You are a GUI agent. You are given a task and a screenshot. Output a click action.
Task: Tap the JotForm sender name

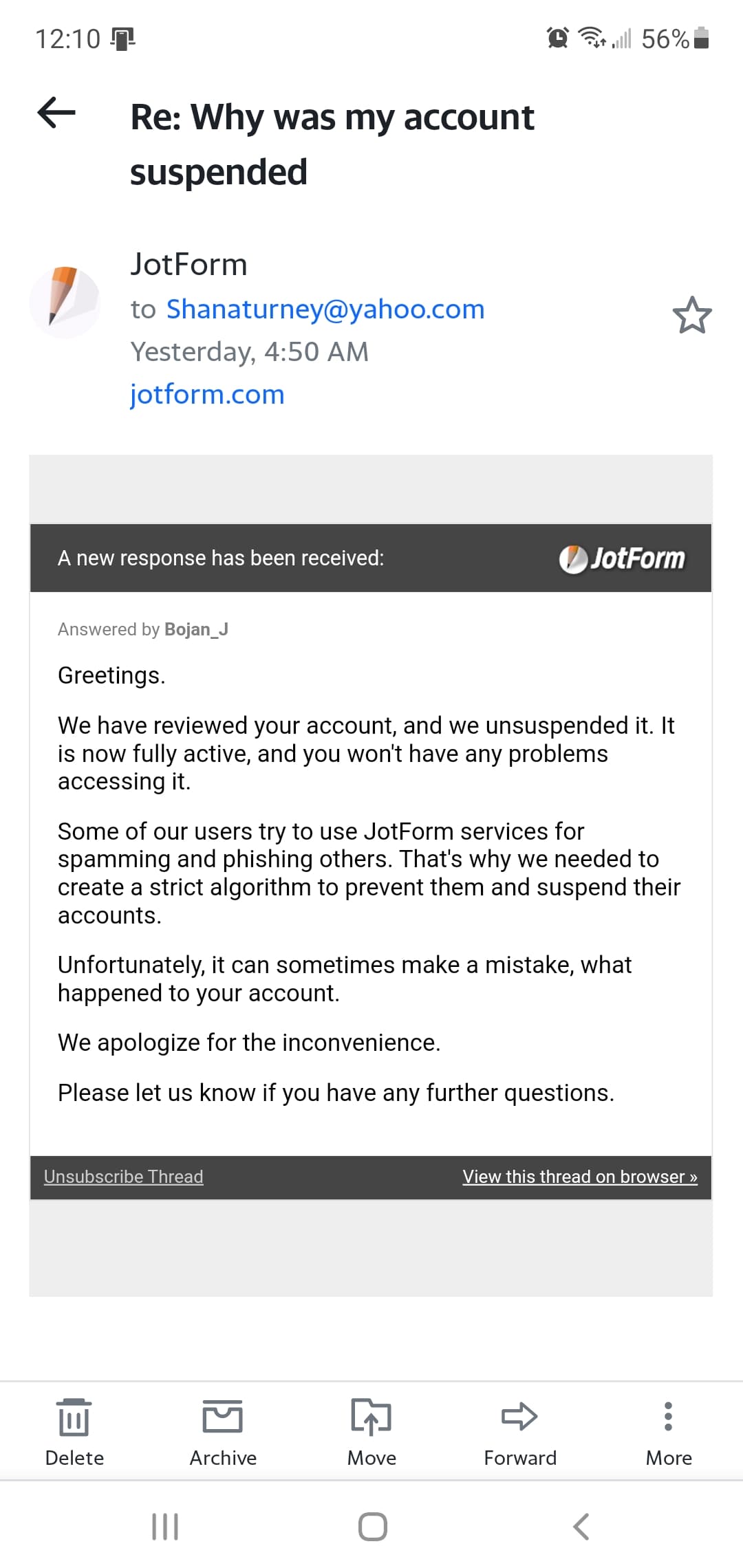point(189,265)
